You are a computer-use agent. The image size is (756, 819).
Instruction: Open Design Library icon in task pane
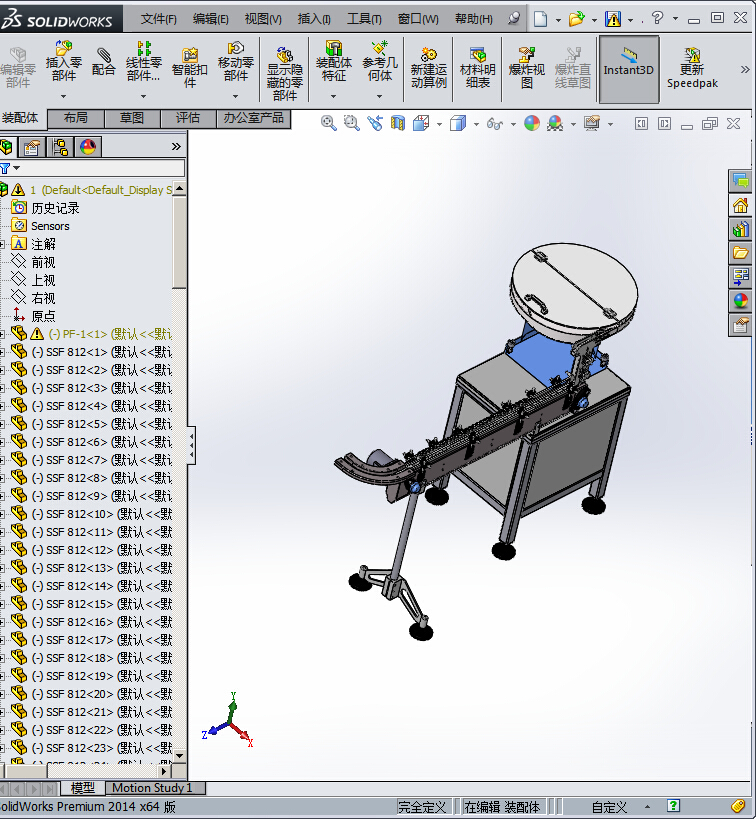tap(740, 229)
